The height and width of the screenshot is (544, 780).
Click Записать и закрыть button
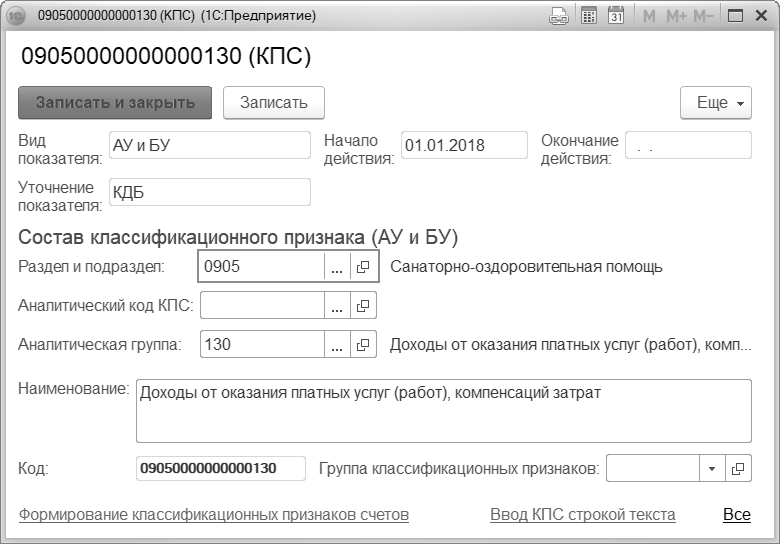coord(115,102)
